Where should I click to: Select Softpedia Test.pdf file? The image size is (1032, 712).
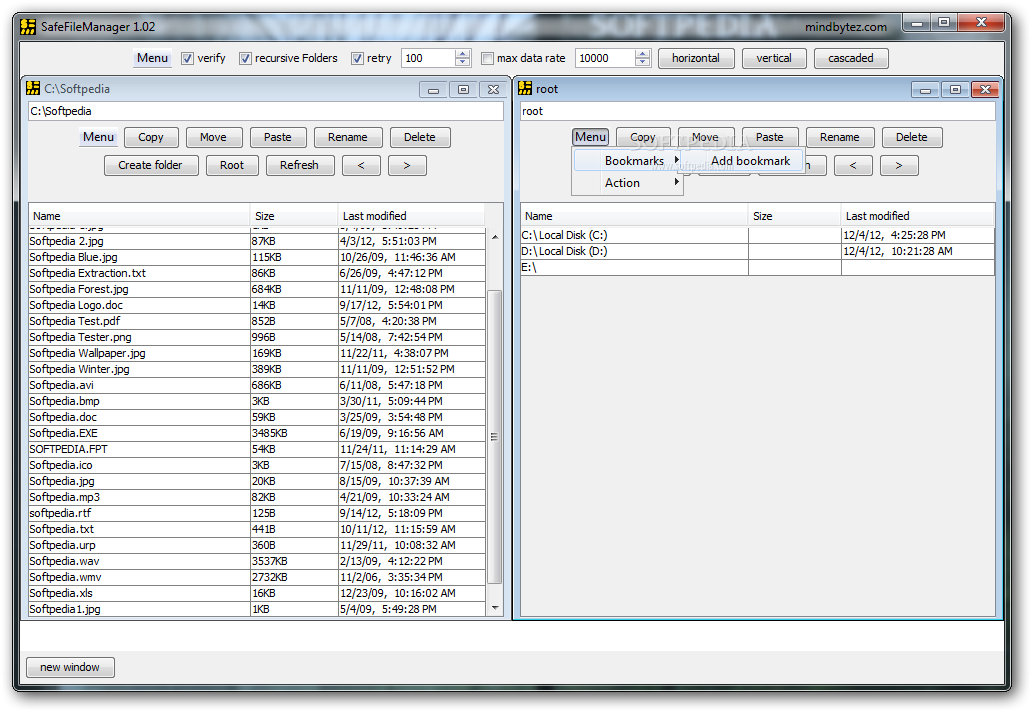tap(257, 321)
